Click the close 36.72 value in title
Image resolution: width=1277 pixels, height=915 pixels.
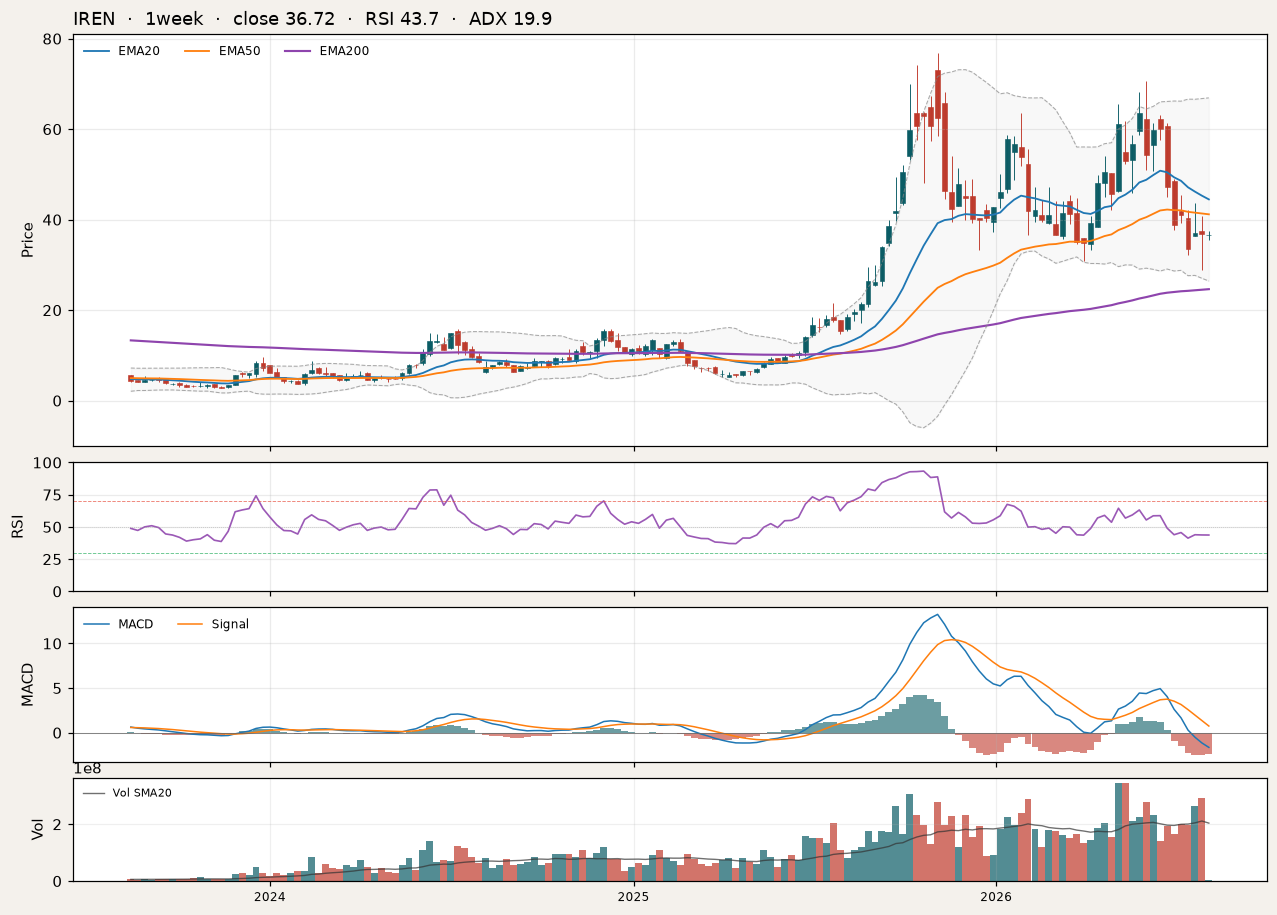tap(284, 19)
